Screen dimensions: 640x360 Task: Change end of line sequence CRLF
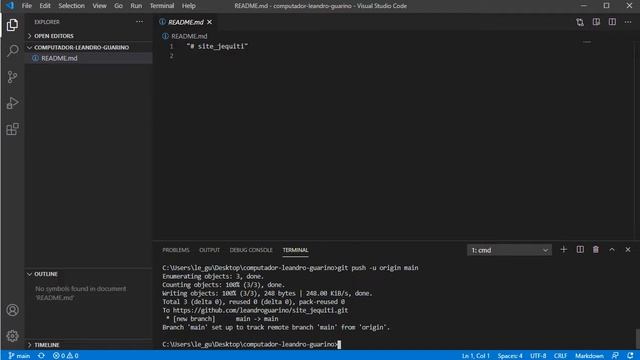(560, 356)
